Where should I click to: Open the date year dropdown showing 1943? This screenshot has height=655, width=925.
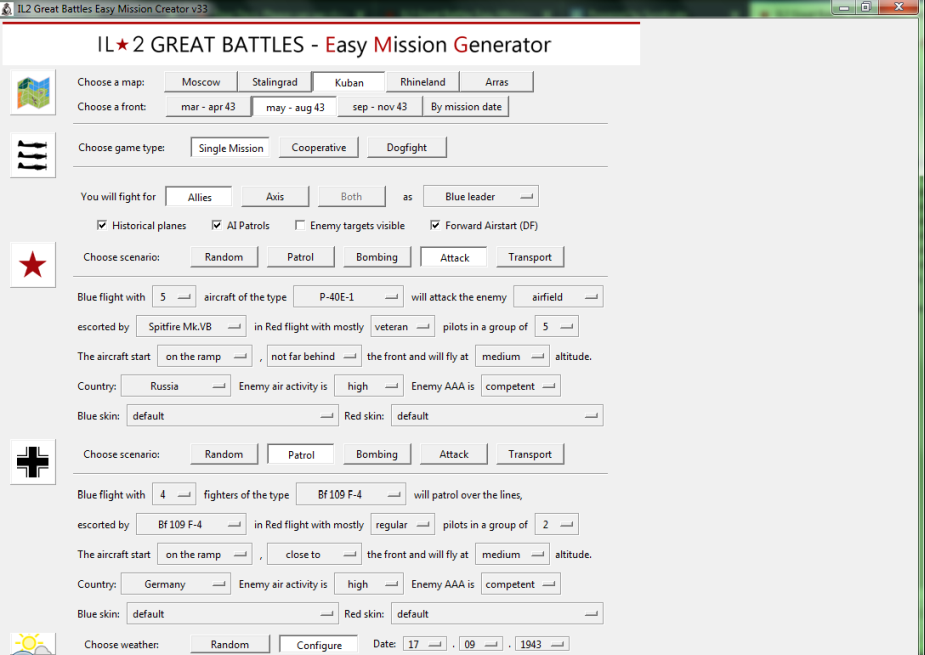(x=542, y=644)
